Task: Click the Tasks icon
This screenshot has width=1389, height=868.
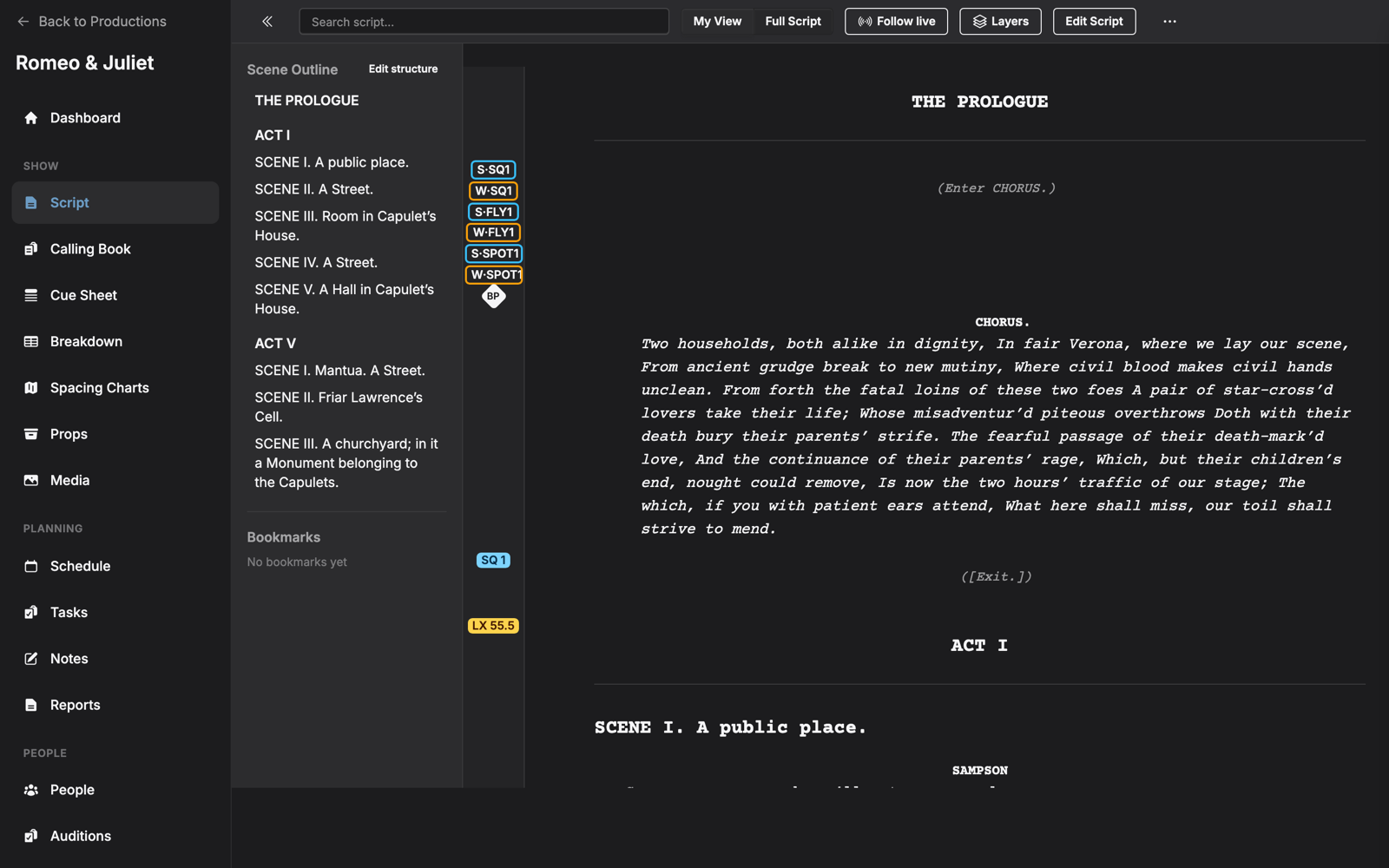Action: [x=31, y=612]
